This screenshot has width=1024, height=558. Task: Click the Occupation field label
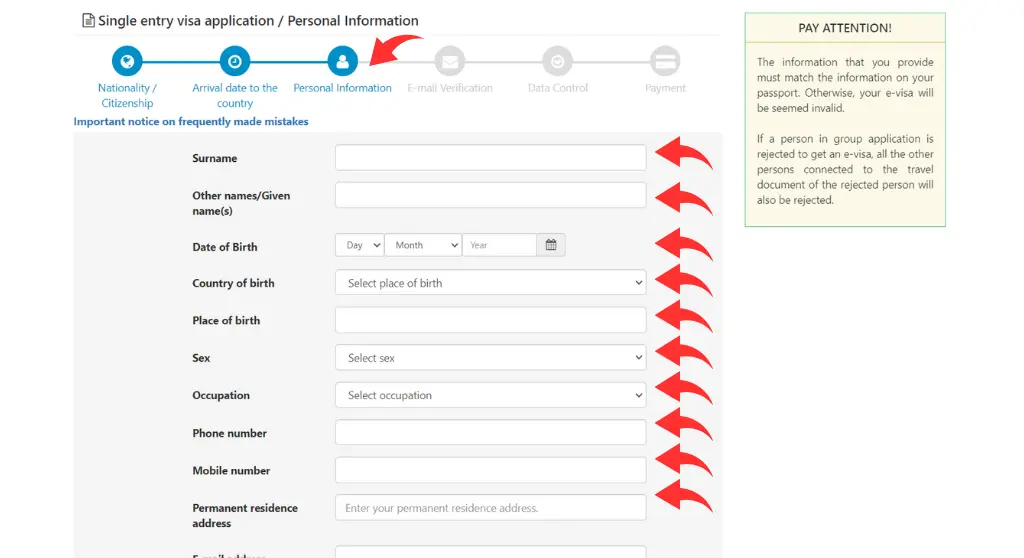coord(221,395)
